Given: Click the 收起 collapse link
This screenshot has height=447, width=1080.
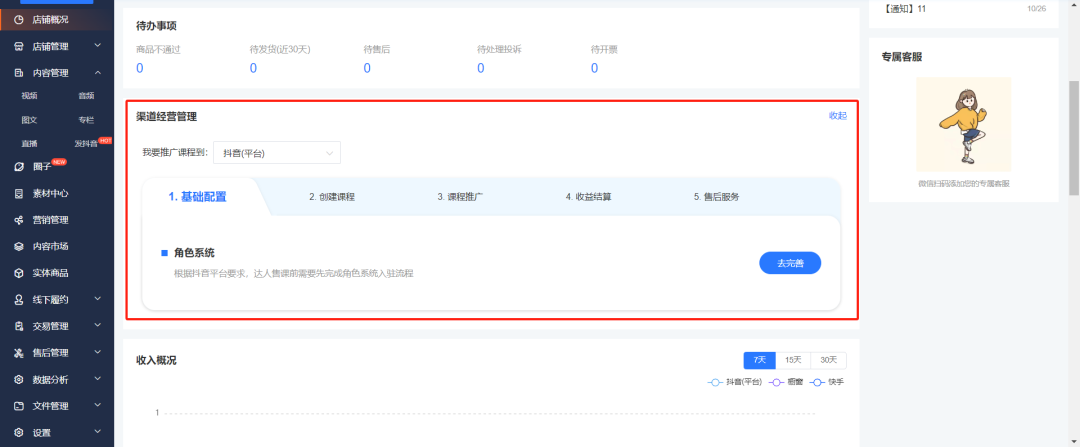Looking at the screenshot, I should point(838,116).
